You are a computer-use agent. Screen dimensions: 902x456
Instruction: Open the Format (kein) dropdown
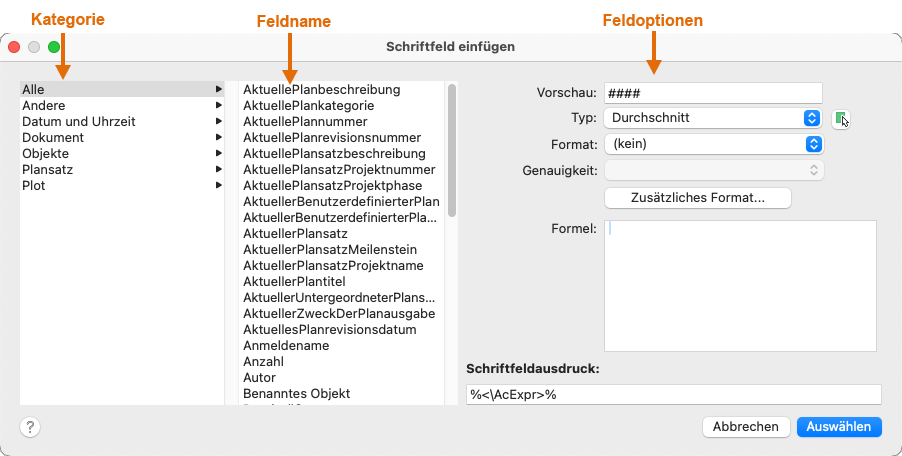click(x=713, y=144)
